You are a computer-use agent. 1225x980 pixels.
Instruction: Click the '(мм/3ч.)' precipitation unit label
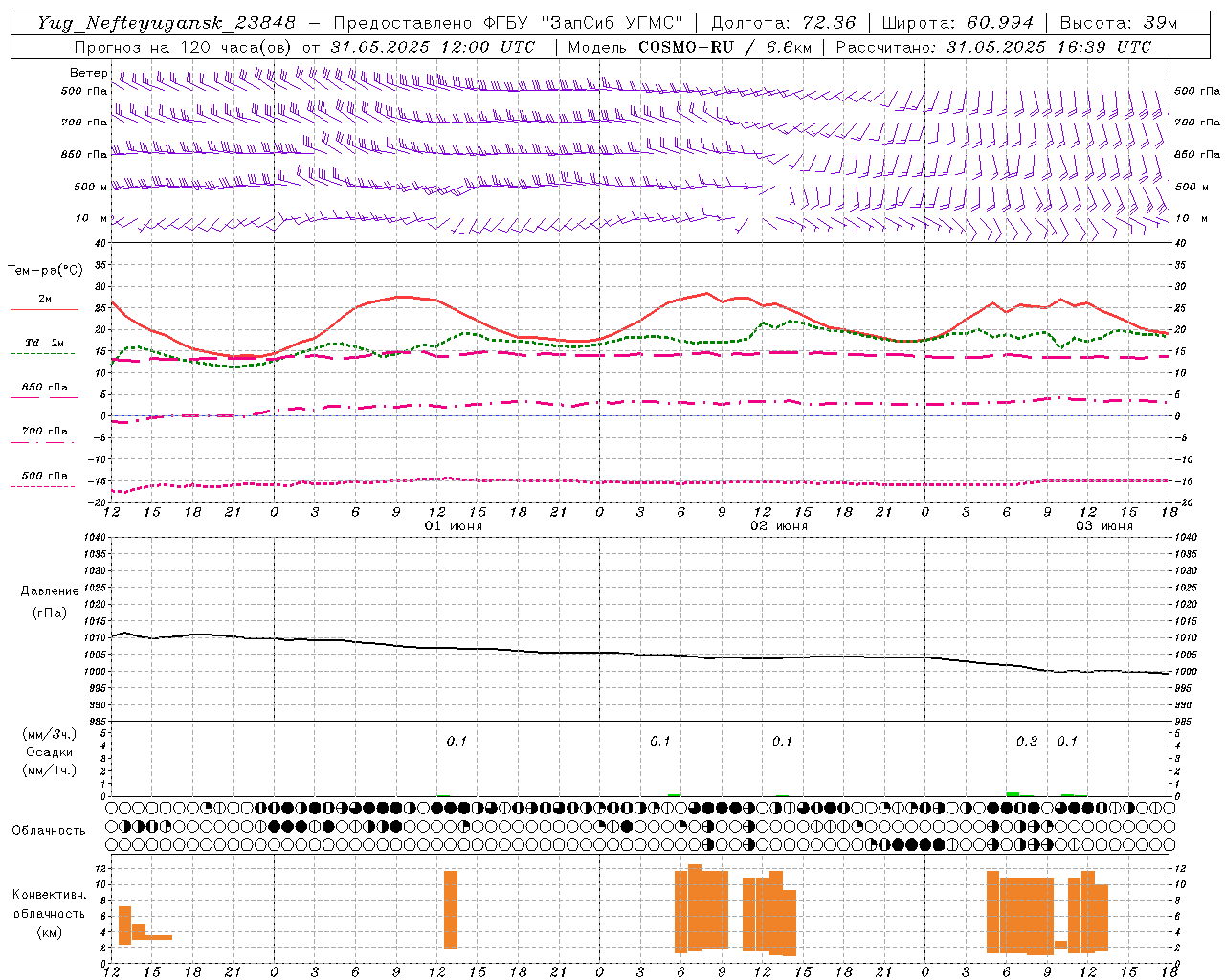coord(50,734)
